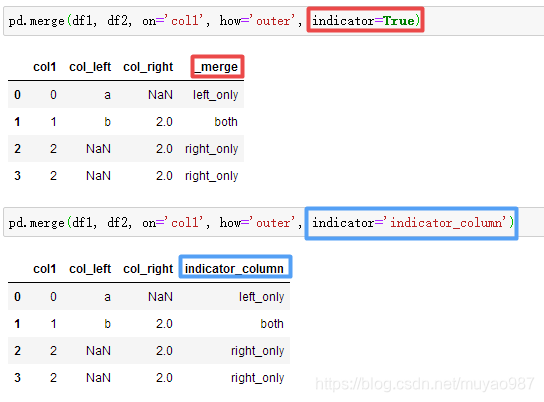The image size is (544, 402).
Task: Click col_right 2.0 in row 3 of indicator_column table
Action: click(x=164, y=378)
